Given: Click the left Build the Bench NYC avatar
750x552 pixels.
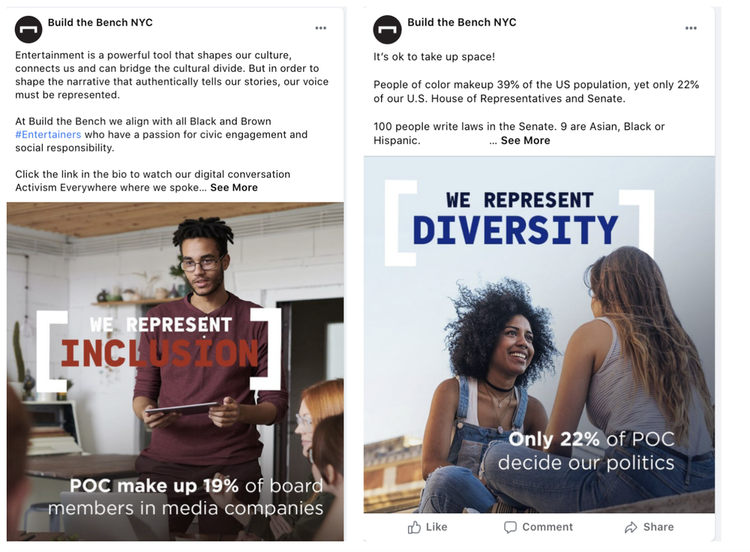Looking at the screenshot, I should [x=29, y=29].
